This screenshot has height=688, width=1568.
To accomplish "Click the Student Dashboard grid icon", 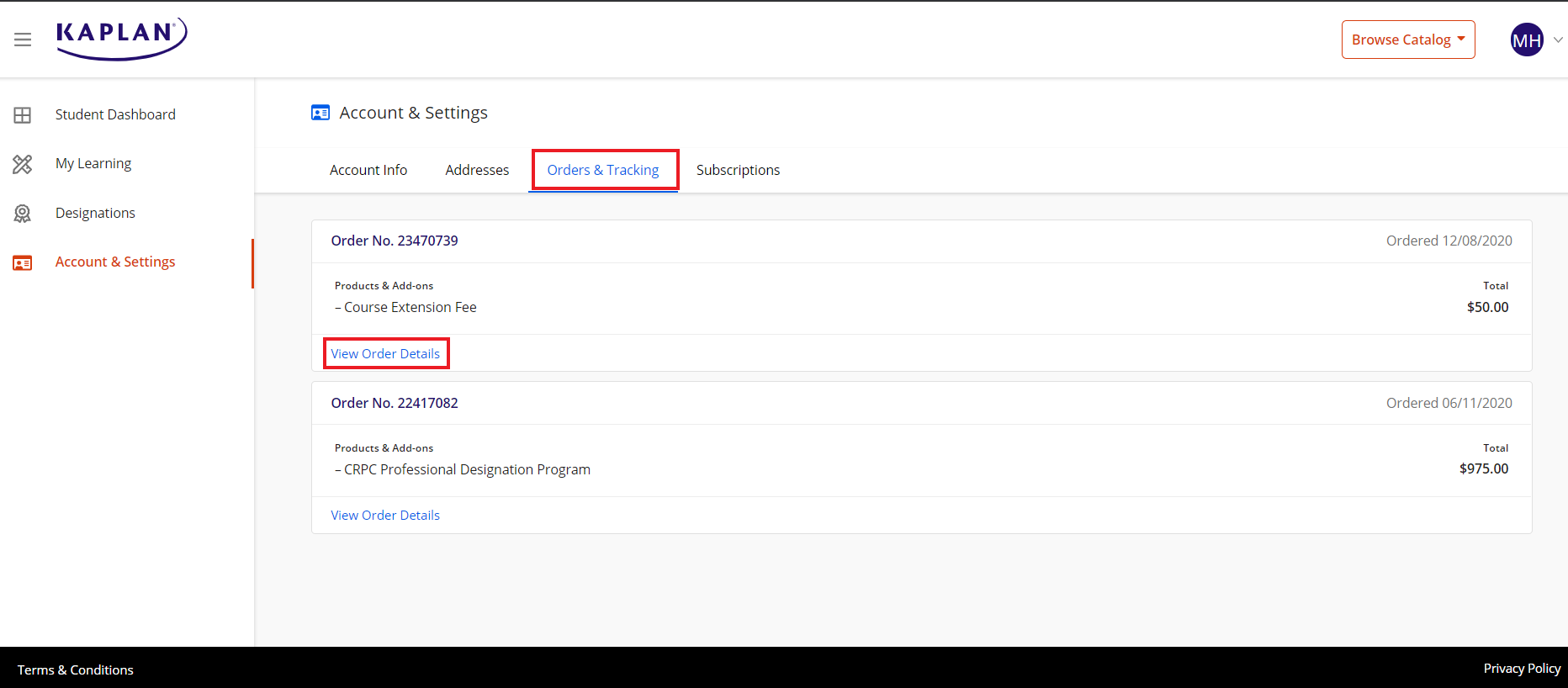I will pos(23,115).
